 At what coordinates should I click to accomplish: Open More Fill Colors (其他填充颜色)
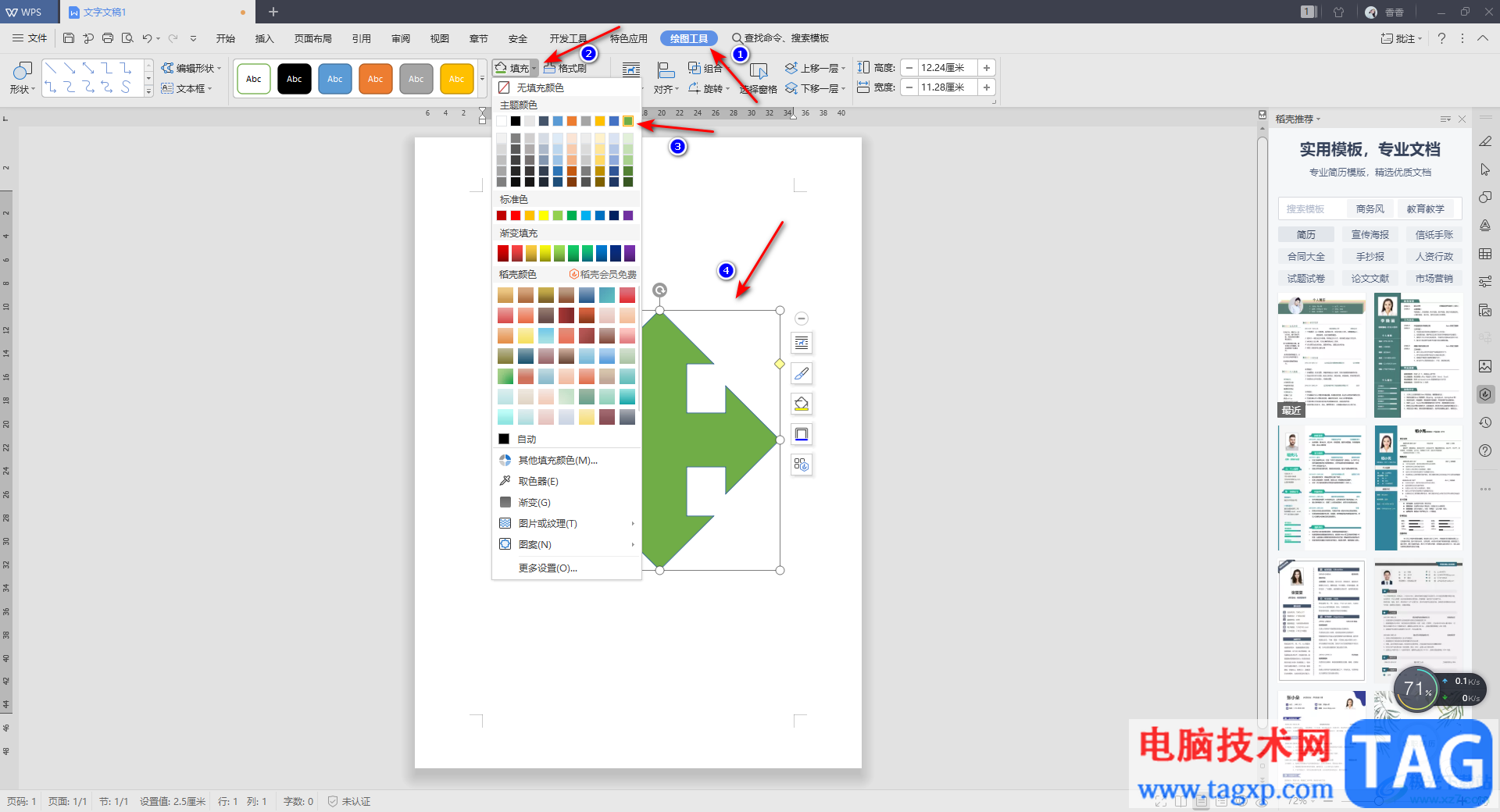tap(566, 460)
